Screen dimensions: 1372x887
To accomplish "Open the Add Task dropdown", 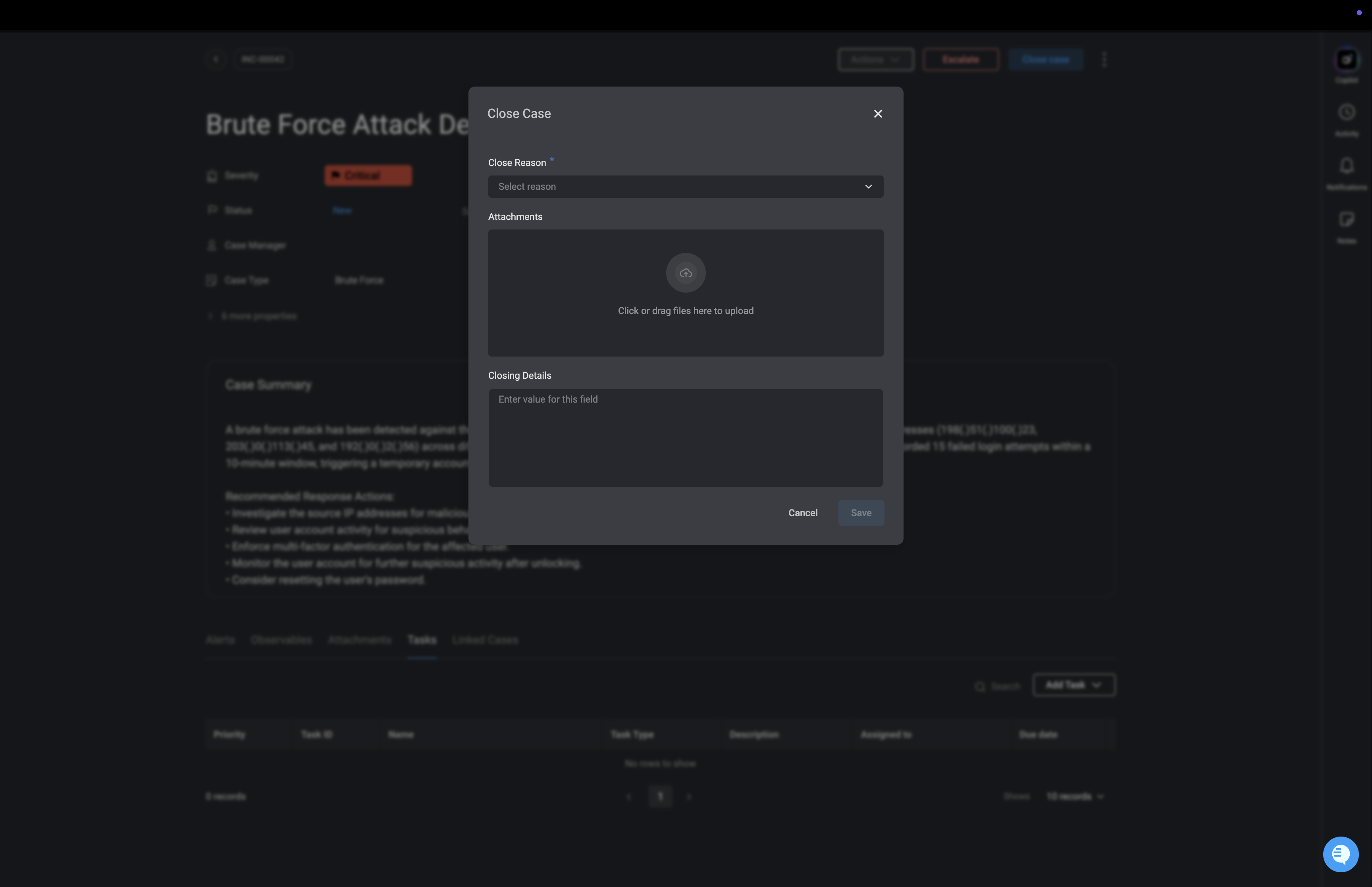I will click(1073, 685).
